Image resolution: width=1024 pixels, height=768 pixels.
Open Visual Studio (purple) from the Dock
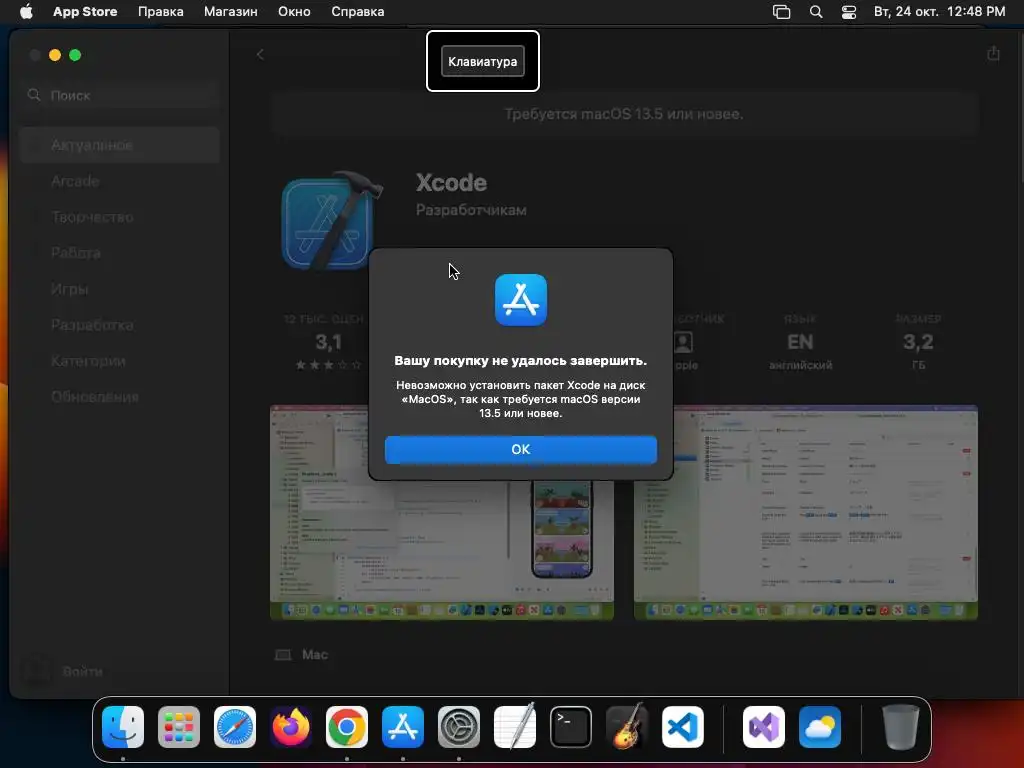click(764, 727)
